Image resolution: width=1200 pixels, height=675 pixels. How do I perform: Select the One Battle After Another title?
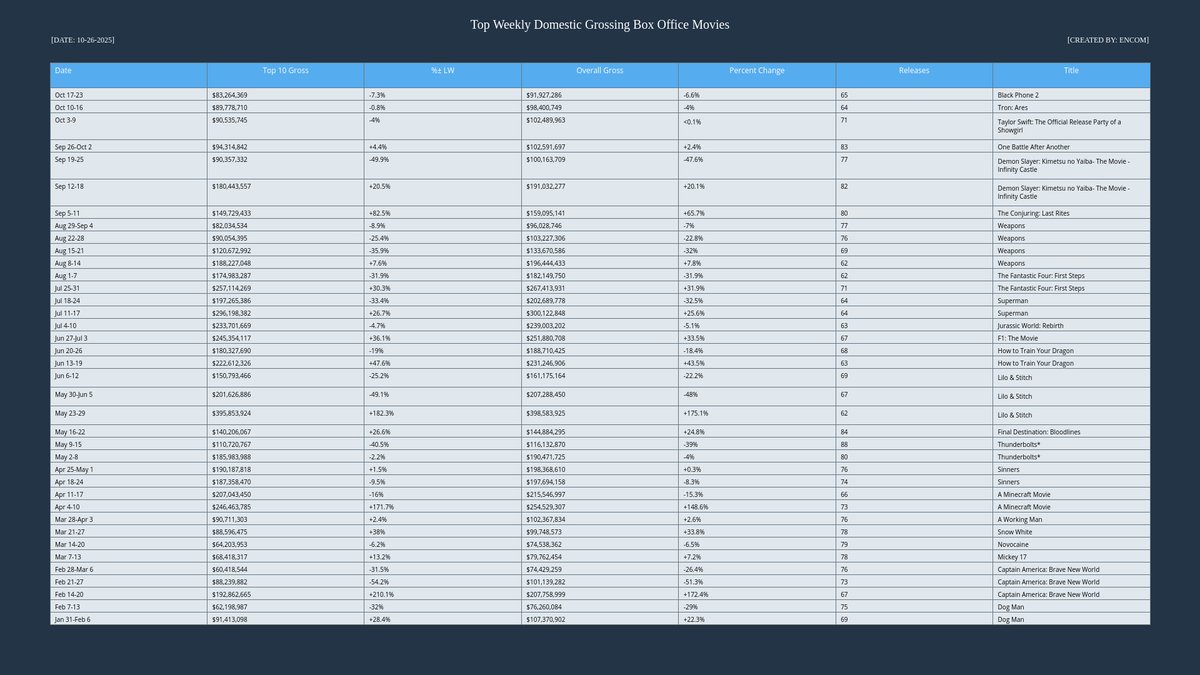pos(1071,147)
